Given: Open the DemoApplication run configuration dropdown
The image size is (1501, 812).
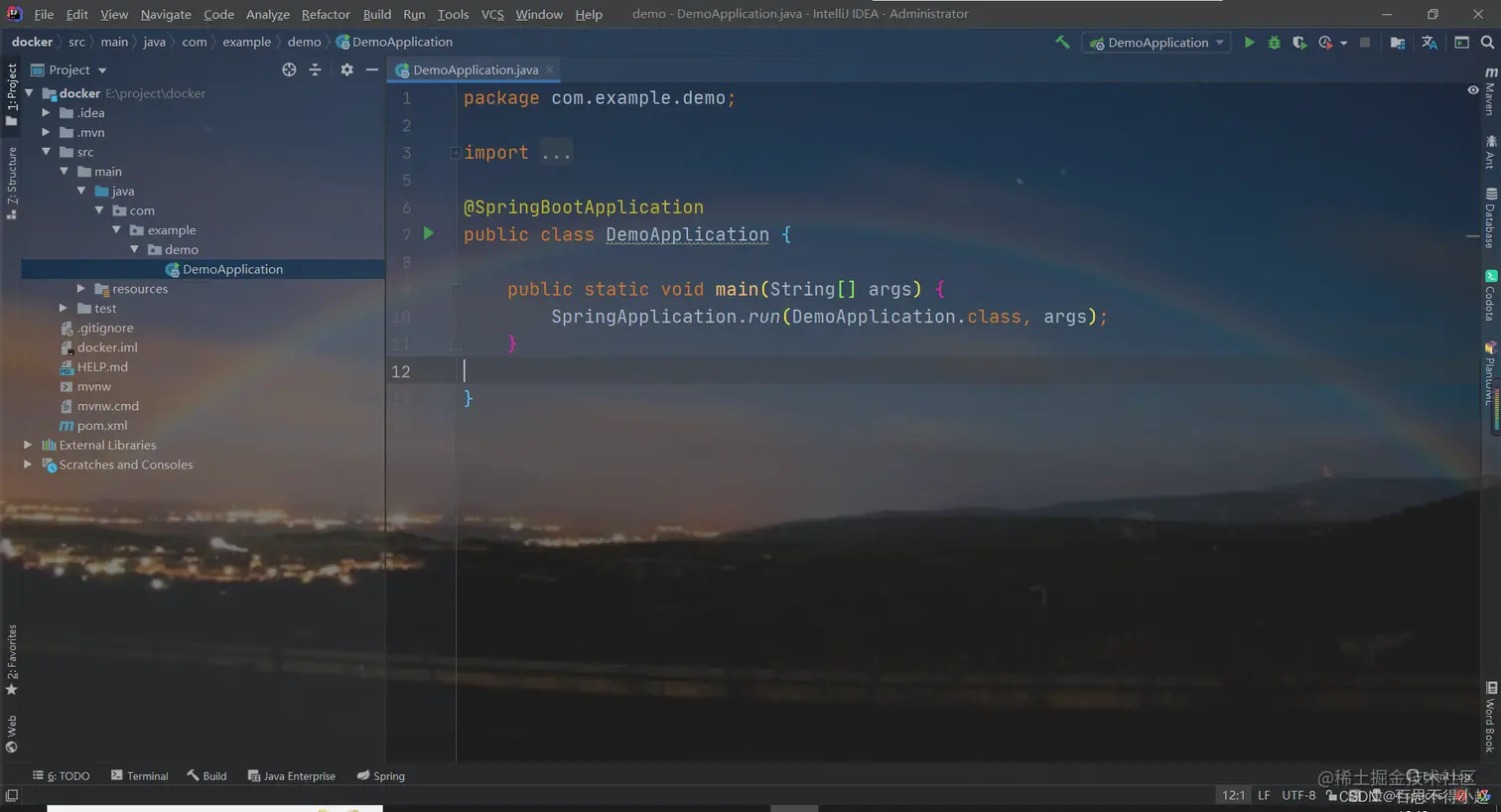Looking at the screenshot, I should (1157, 43).
